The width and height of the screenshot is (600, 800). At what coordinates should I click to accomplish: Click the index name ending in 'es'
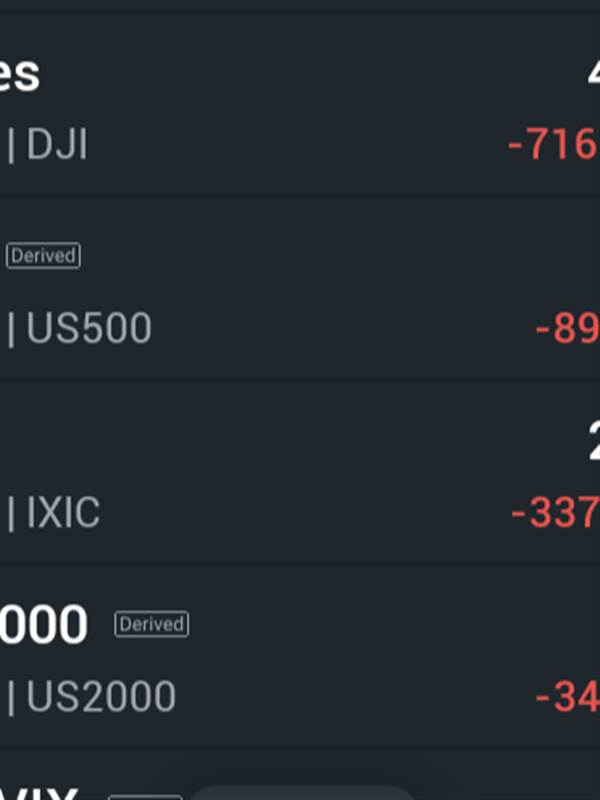pos(19,74)
